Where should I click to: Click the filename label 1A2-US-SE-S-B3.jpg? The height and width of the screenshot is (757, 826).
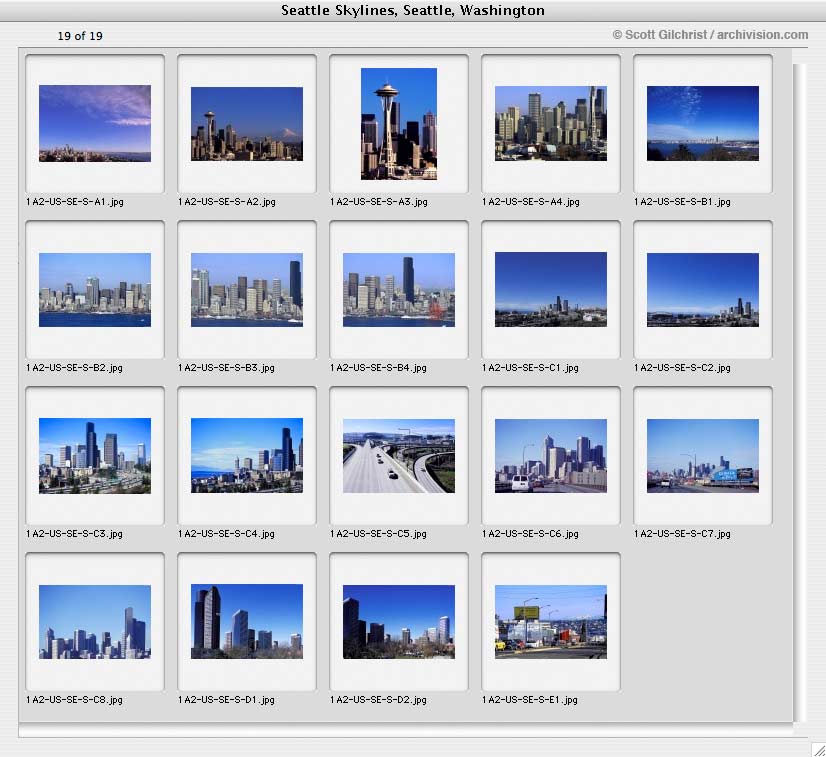[x=226, y=368]
